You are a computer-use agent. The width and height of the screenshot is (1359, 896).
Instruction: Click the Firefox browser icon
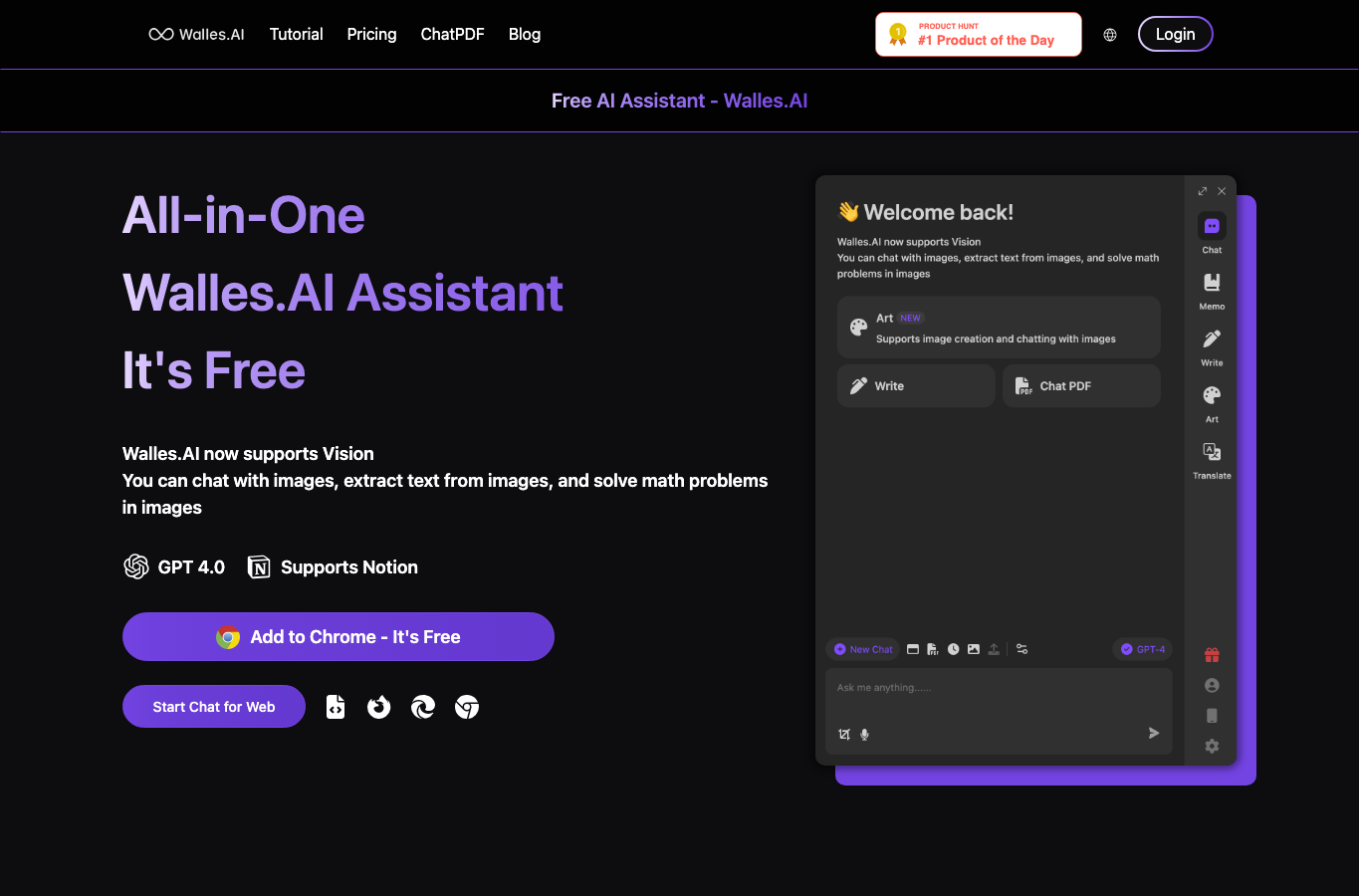coord(379,707)
